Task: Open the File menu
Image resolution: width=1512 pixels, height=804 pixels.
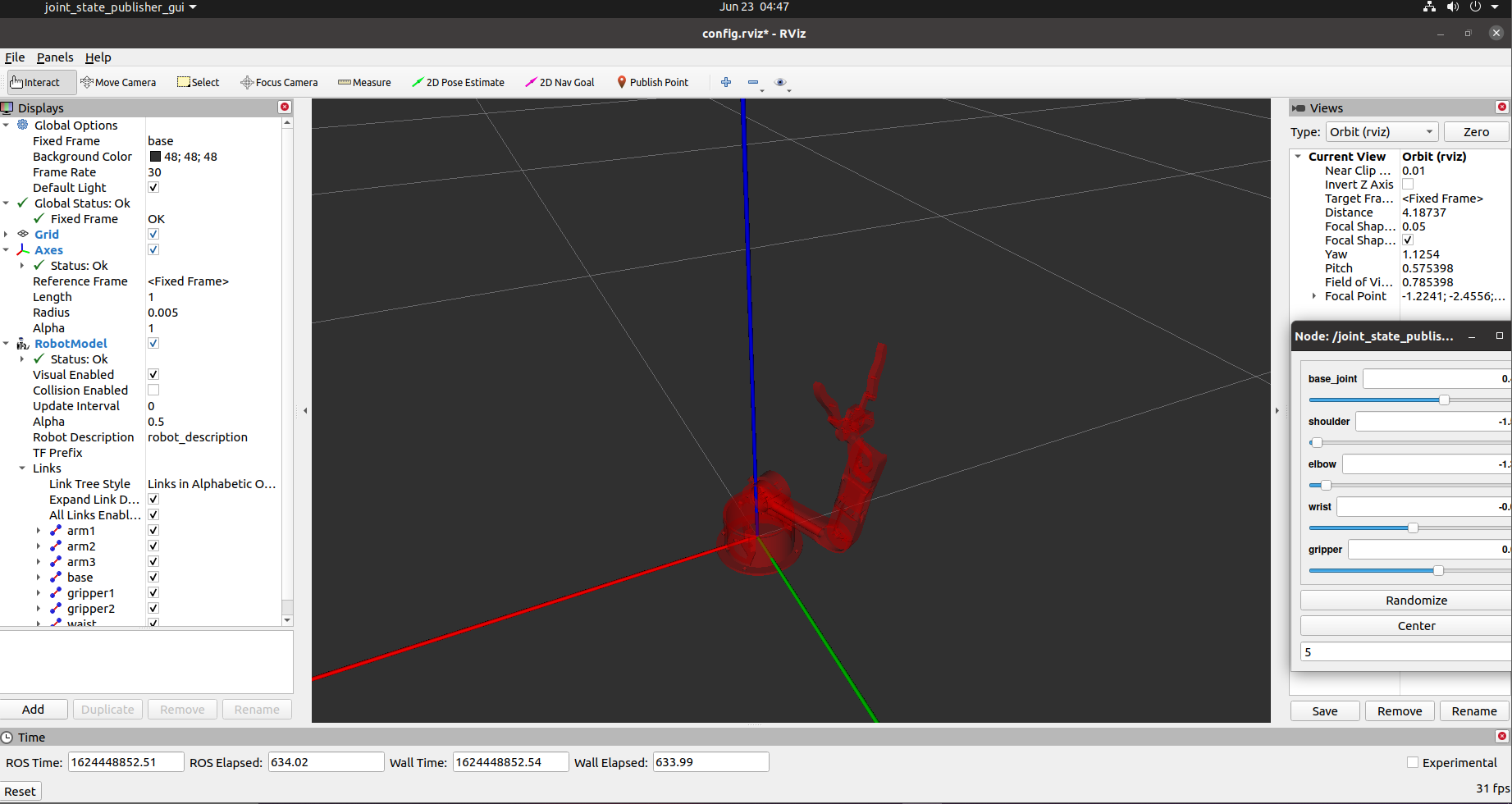Action: pyautogui.click(x=15, y=57)
